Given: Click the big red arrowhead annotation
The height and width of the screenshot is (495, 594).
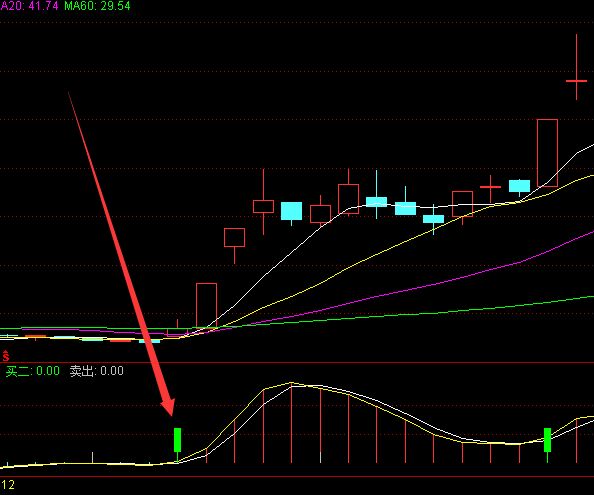Looking at the screenshot, I should click(x=167, y=406).
